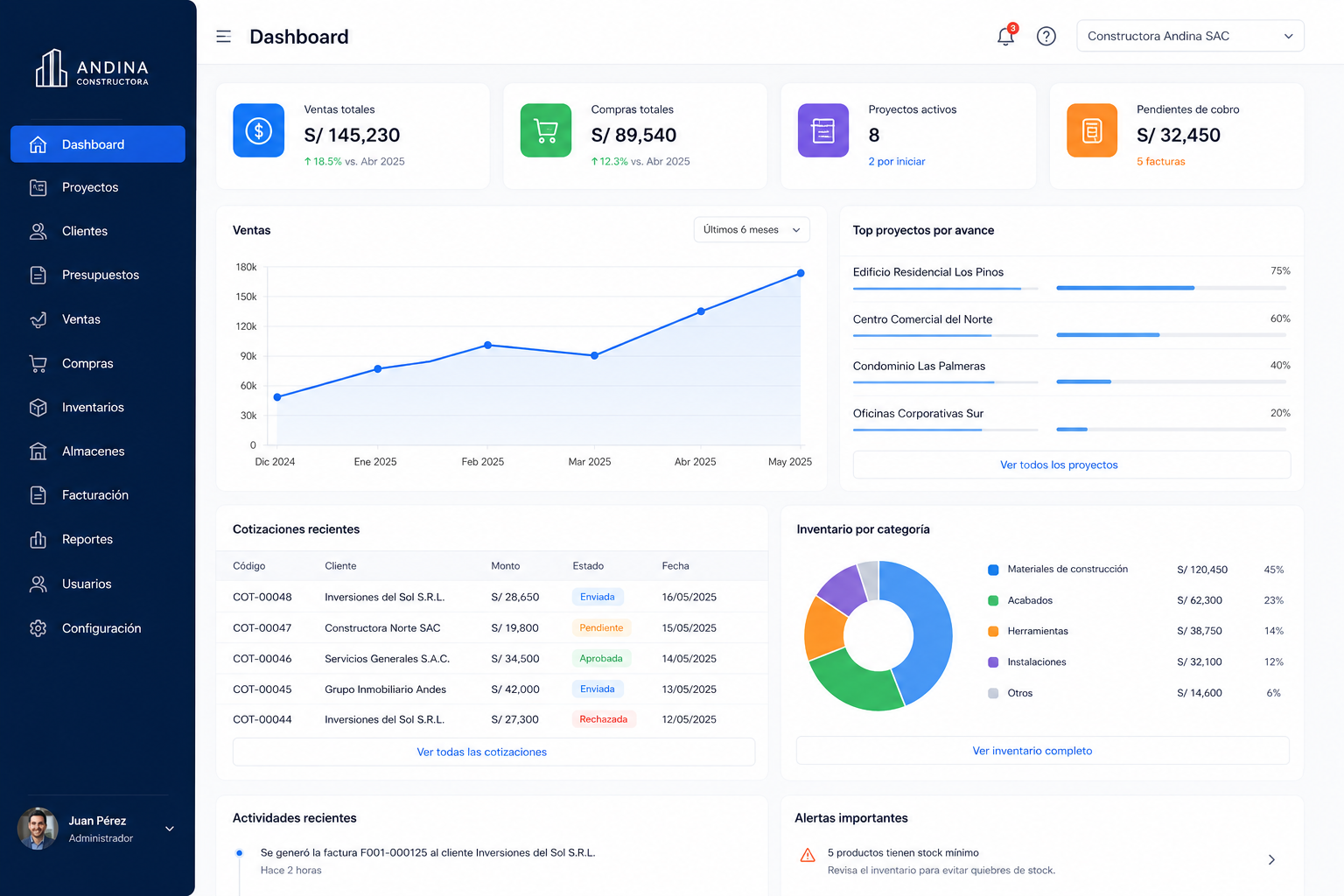The image size is (1344, 896).
Task: Go to Clientes in the sidebar
Action: (97, 231)
